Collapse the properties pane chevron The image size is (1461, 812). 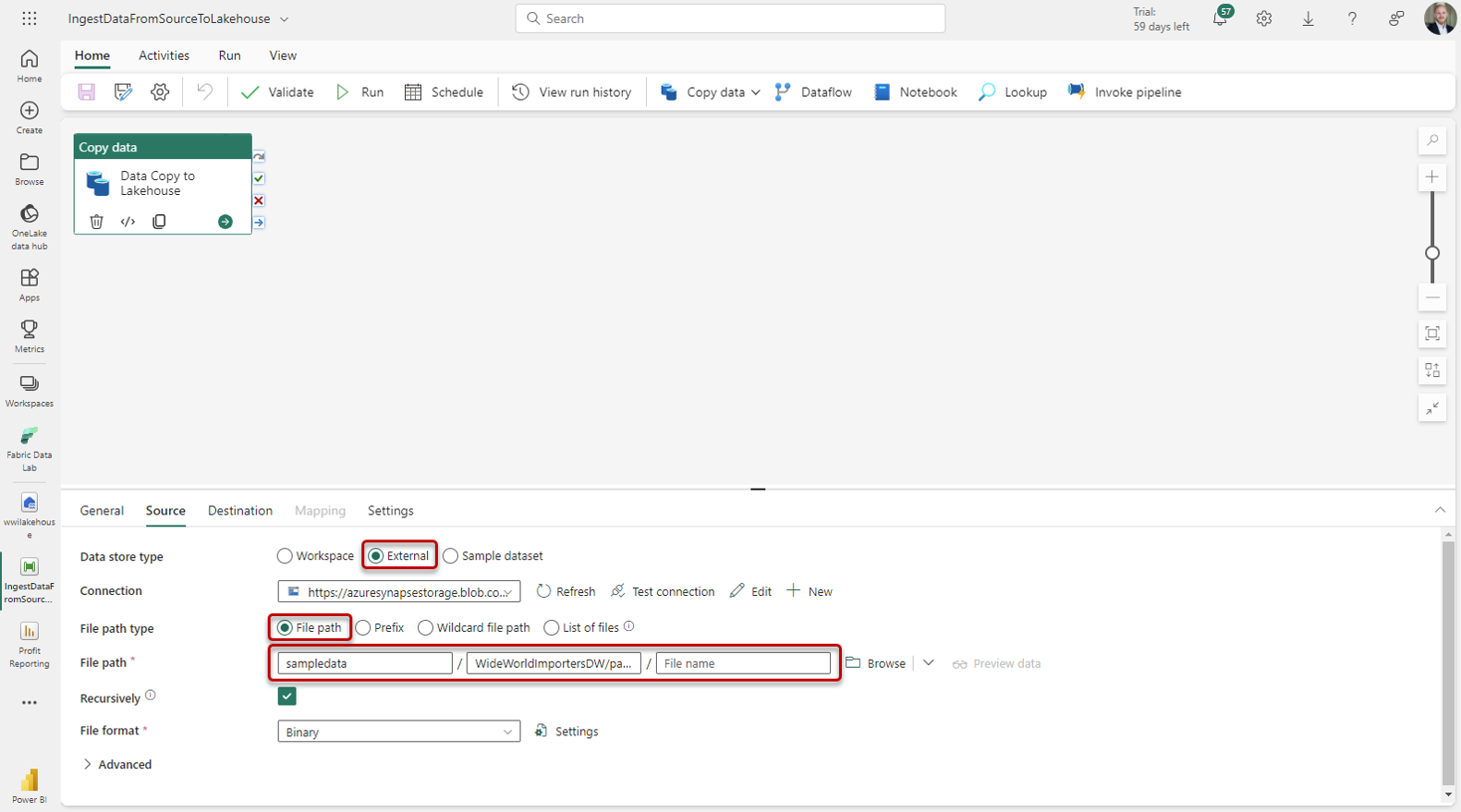point(1440,510)
